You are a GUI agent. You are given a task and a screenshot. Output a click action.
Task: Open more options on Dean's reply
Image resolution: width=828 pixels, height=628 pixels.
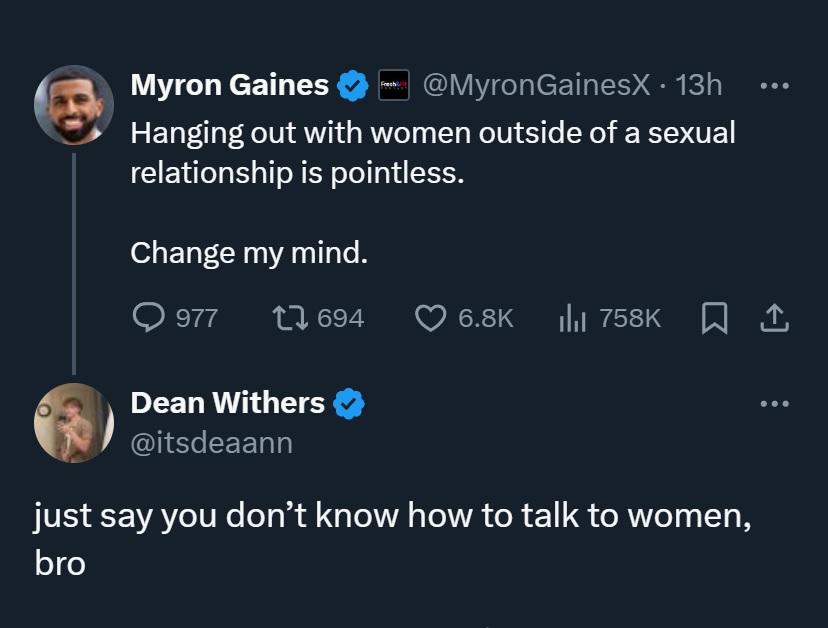[775, 404]
